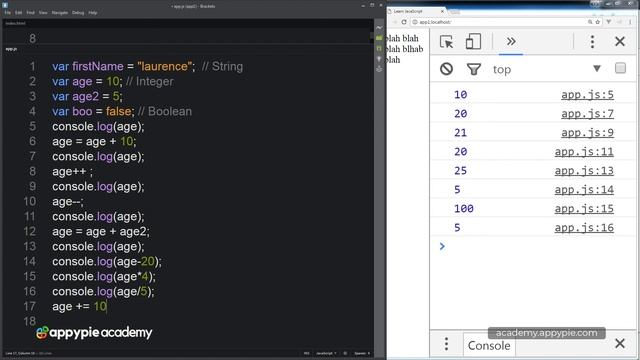Open source link app.js:16
Screen dimensions: 640x360
pos(584,228)
